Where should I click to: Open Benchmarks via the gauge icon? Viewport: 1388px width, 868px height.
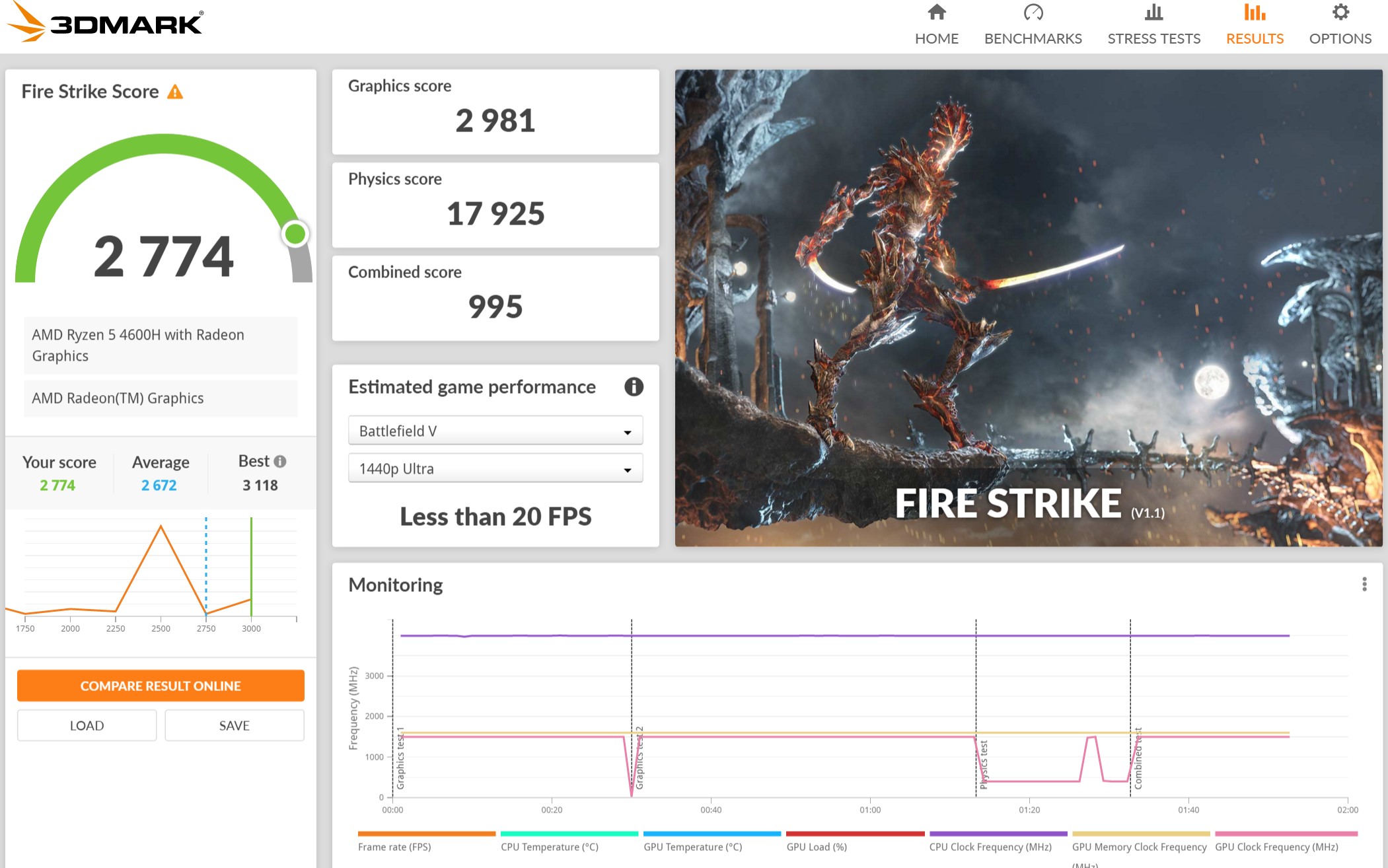[1033, 13]
